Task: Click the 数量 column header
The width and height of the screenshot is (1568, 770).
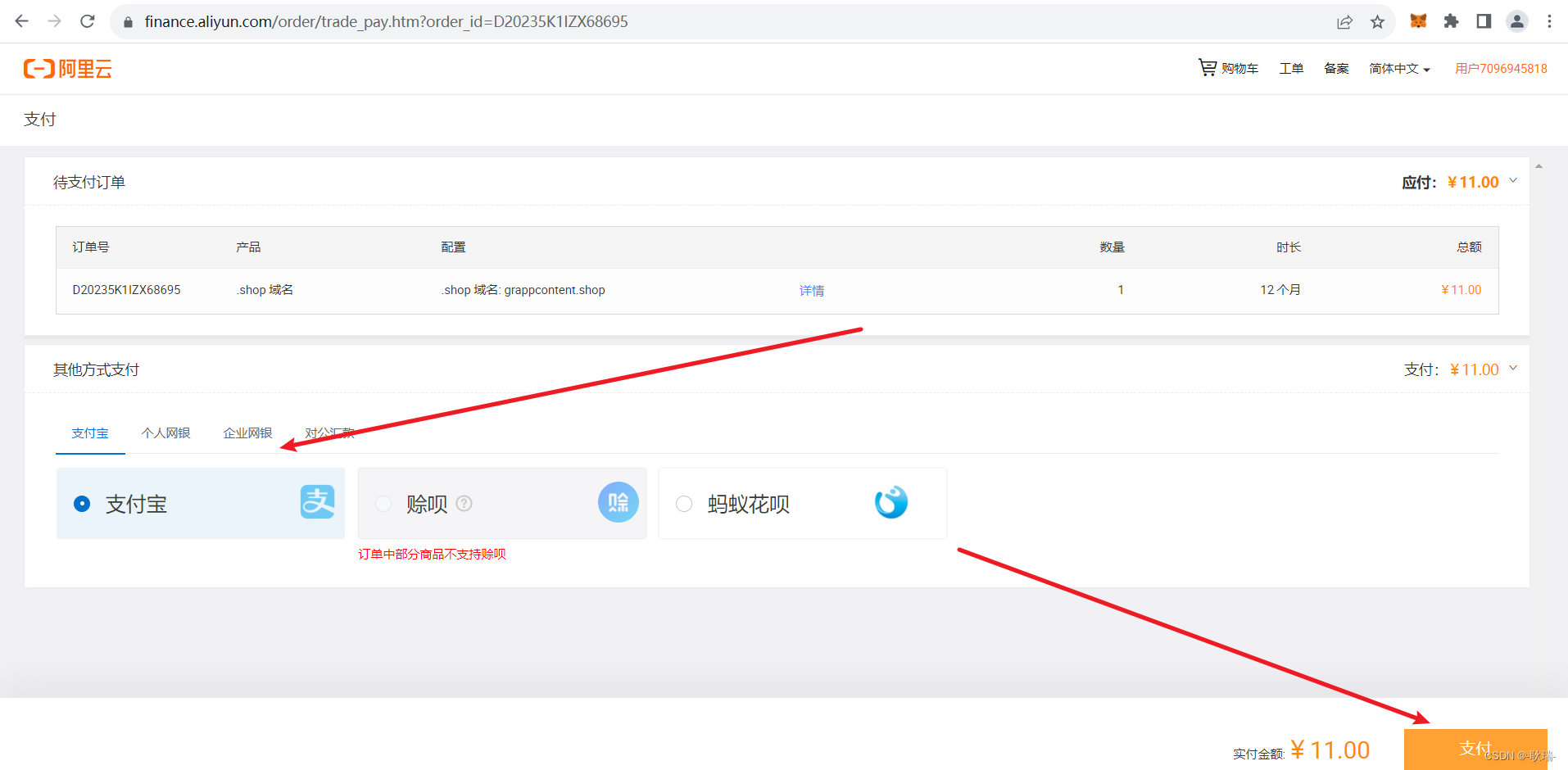Action: (1112, 247)
